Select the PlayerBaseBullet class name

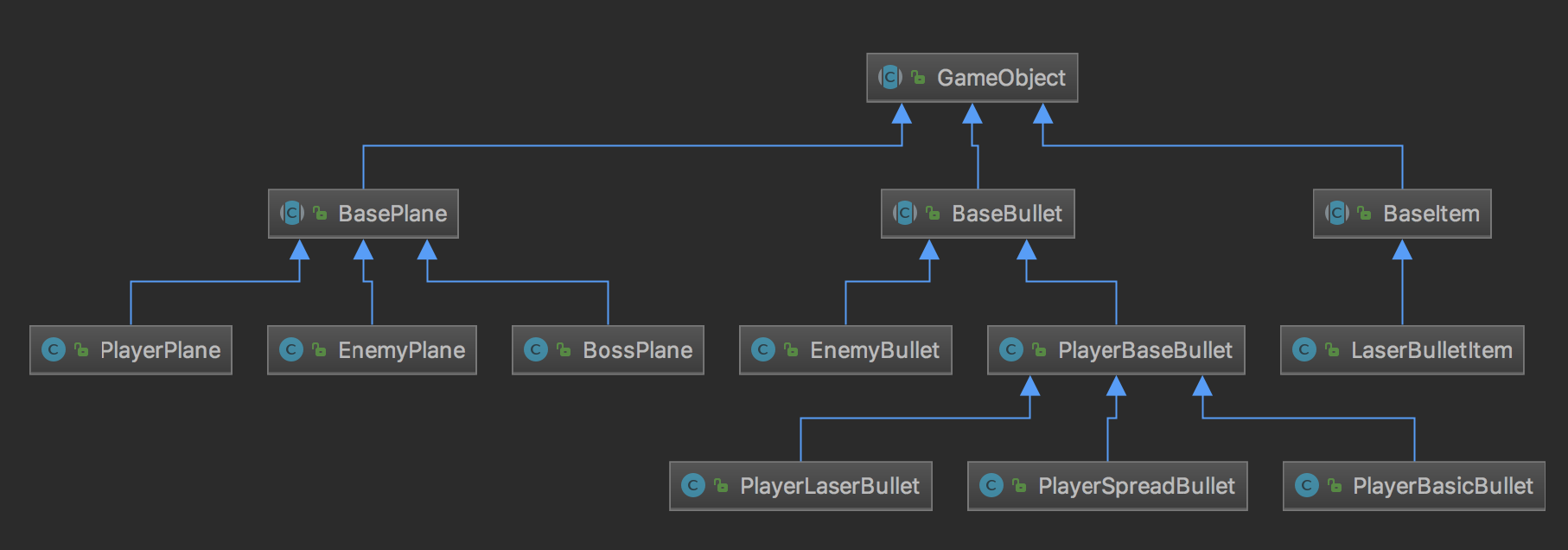pos(1144,349)
